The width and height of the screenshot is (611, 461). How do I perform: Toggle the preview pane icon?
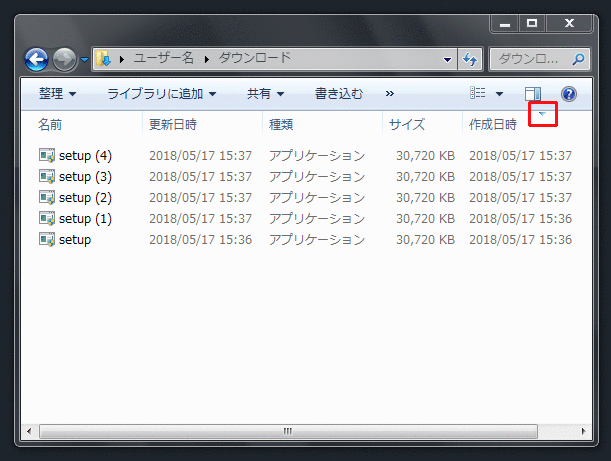coord(533,94)
